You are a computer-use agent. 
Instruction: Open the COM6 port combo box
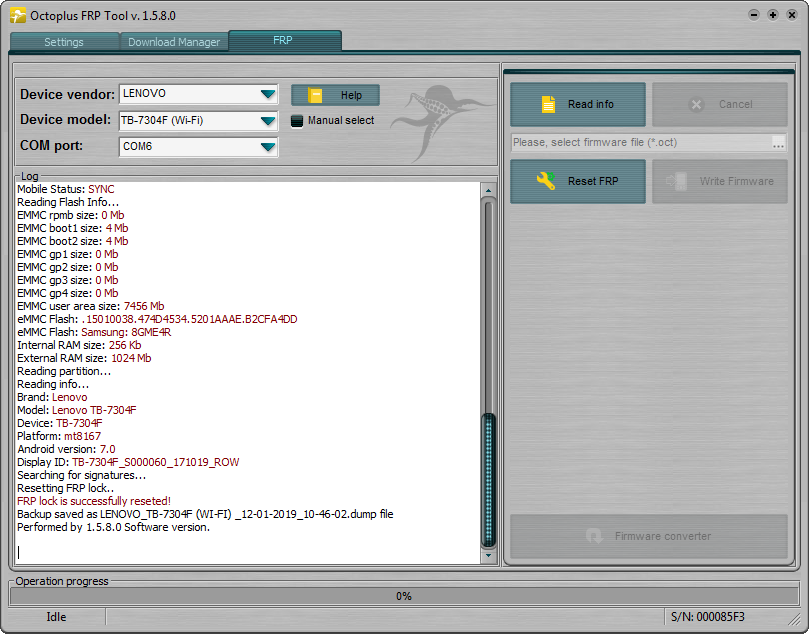tap(199, 147)
